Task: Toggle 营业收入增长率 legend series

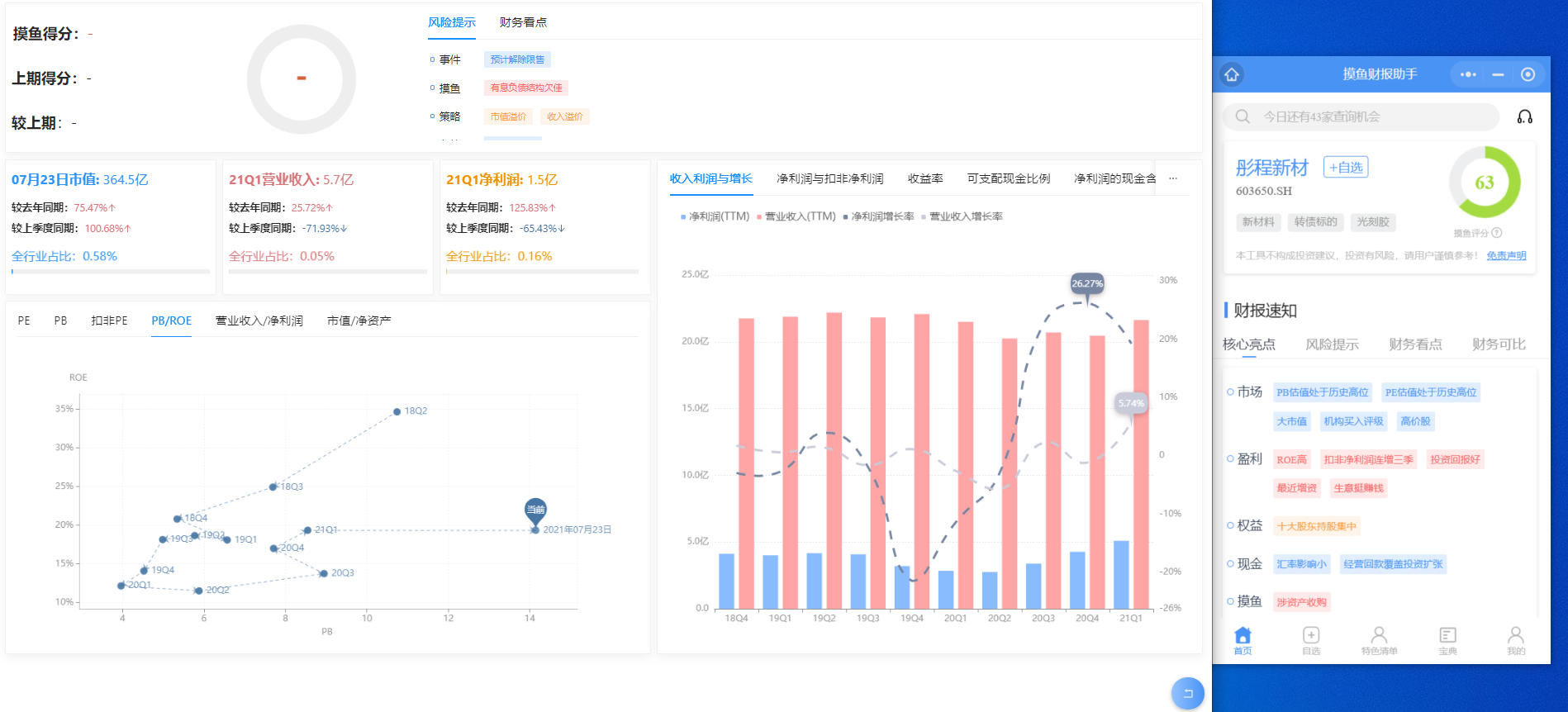Action: pyautogui.click(x=962, y=216)
